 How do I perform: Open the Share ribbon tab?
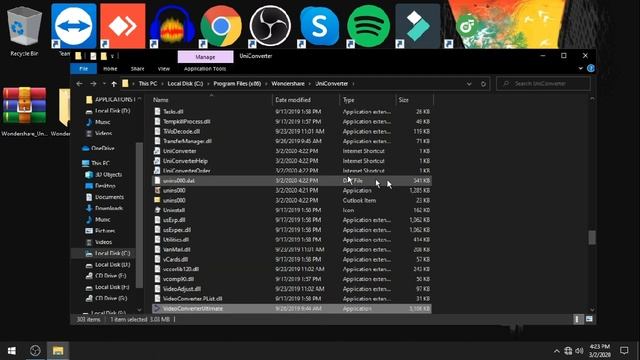pyautogui.click(x=138, y=69)
